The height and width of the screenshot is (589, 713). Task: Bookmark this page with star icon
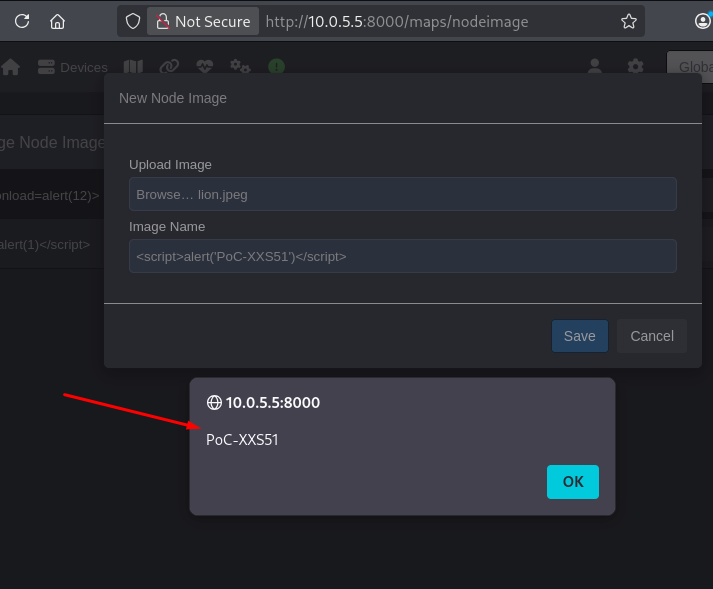click(x=628, y=21)
